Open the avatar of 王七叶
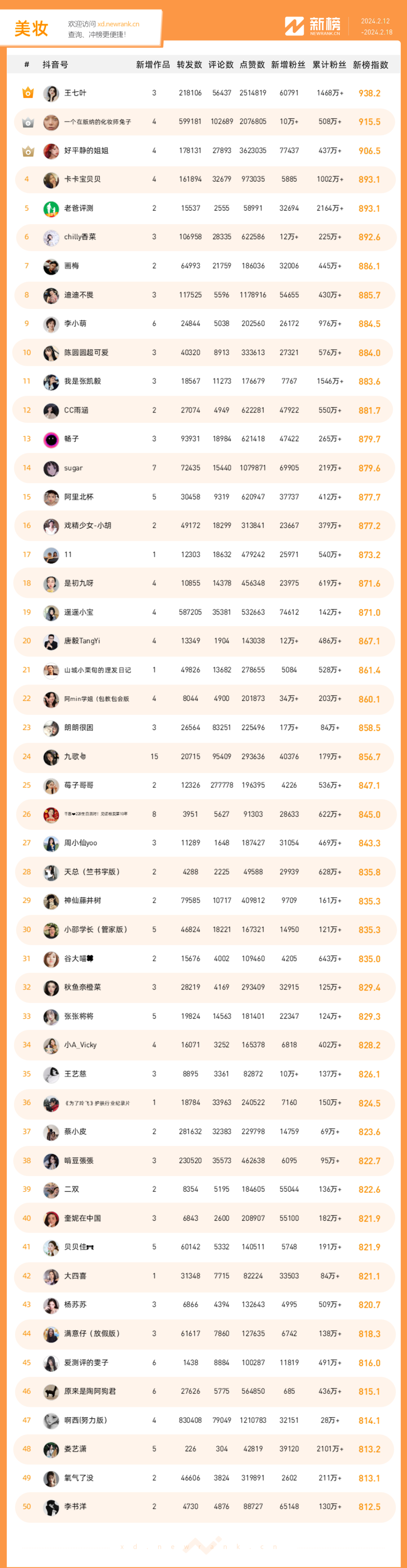Image resolution: width=407 pixels, height=1568 pixels. pos(51,93)
